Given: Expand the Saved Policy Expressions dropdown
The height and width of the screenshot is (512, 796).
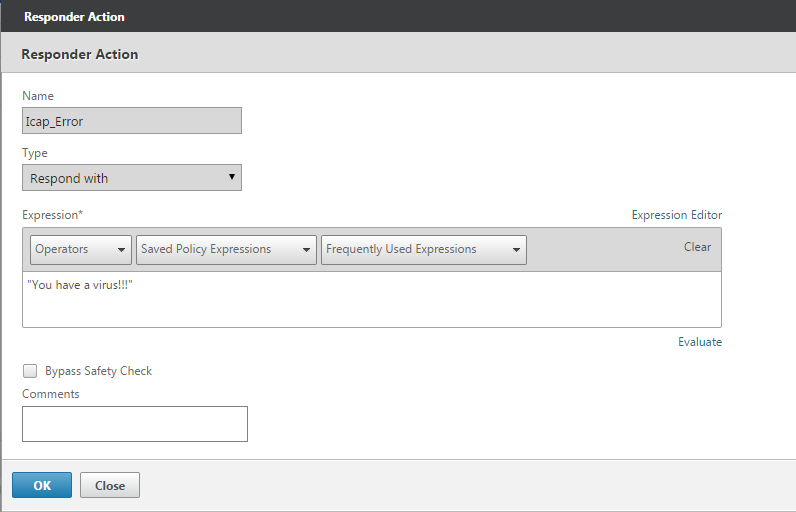Looking at the screenshot, I should click(226, 249).
